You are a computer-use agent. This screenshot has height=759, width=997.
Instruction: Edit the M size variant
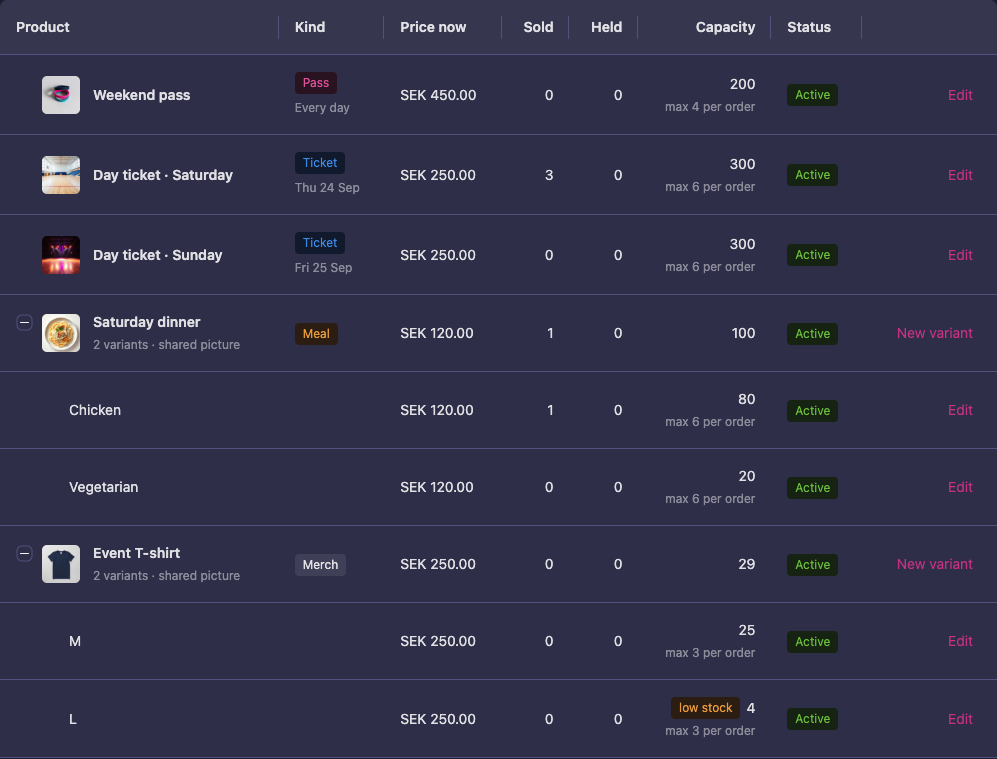click(960, 641)
